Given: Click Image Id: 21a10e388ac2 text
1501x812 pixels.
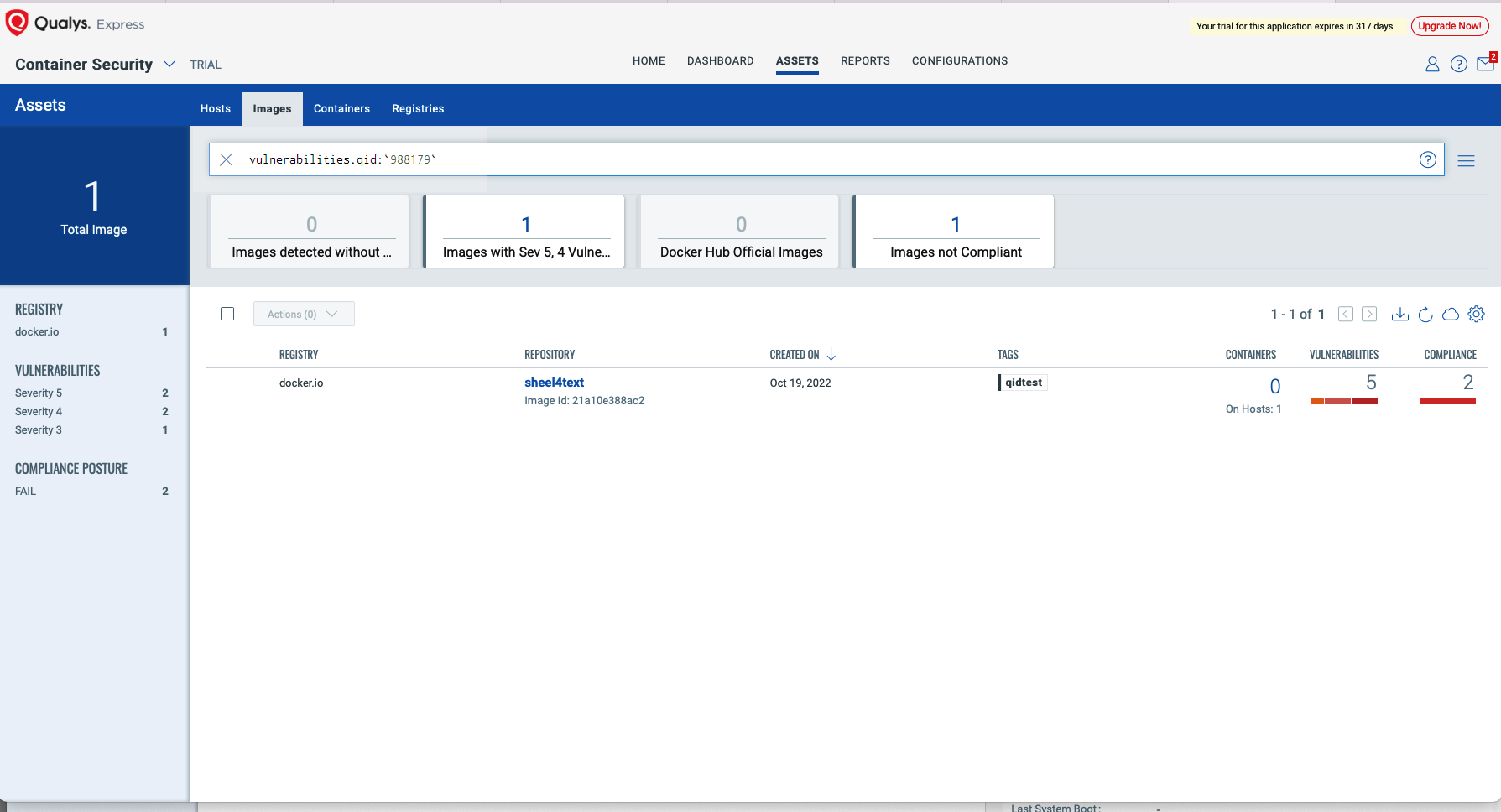Looking at the screenshot, I should [585, 401].
